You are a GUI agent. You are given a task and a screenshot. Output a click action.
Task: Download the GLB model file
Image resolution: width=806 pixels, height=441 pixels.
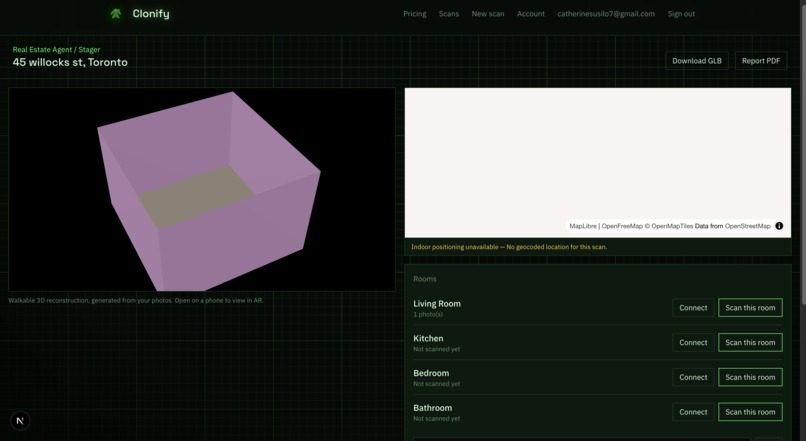[x=697, y=61]
